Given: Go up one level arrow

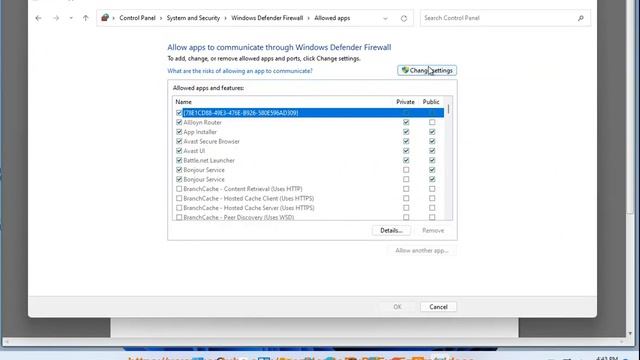Looking at the screenshot, I should pos(85,18).
